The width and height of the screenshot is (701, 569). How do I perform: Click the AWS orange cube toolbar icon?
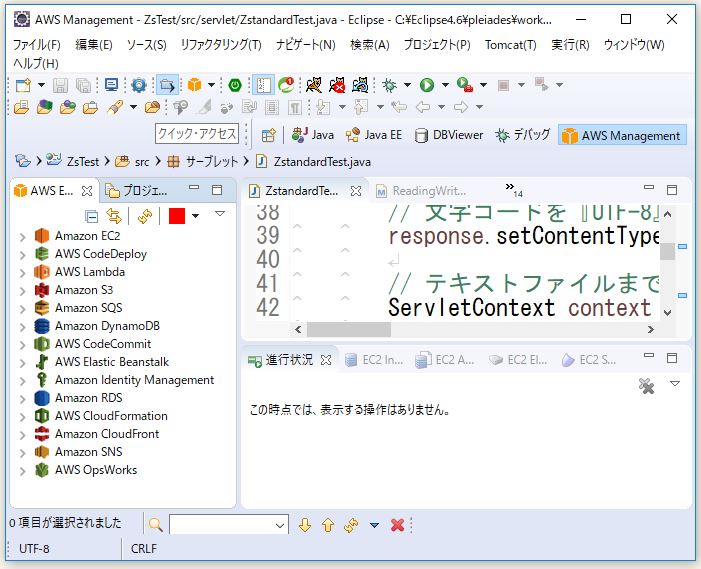coord(194,84)
